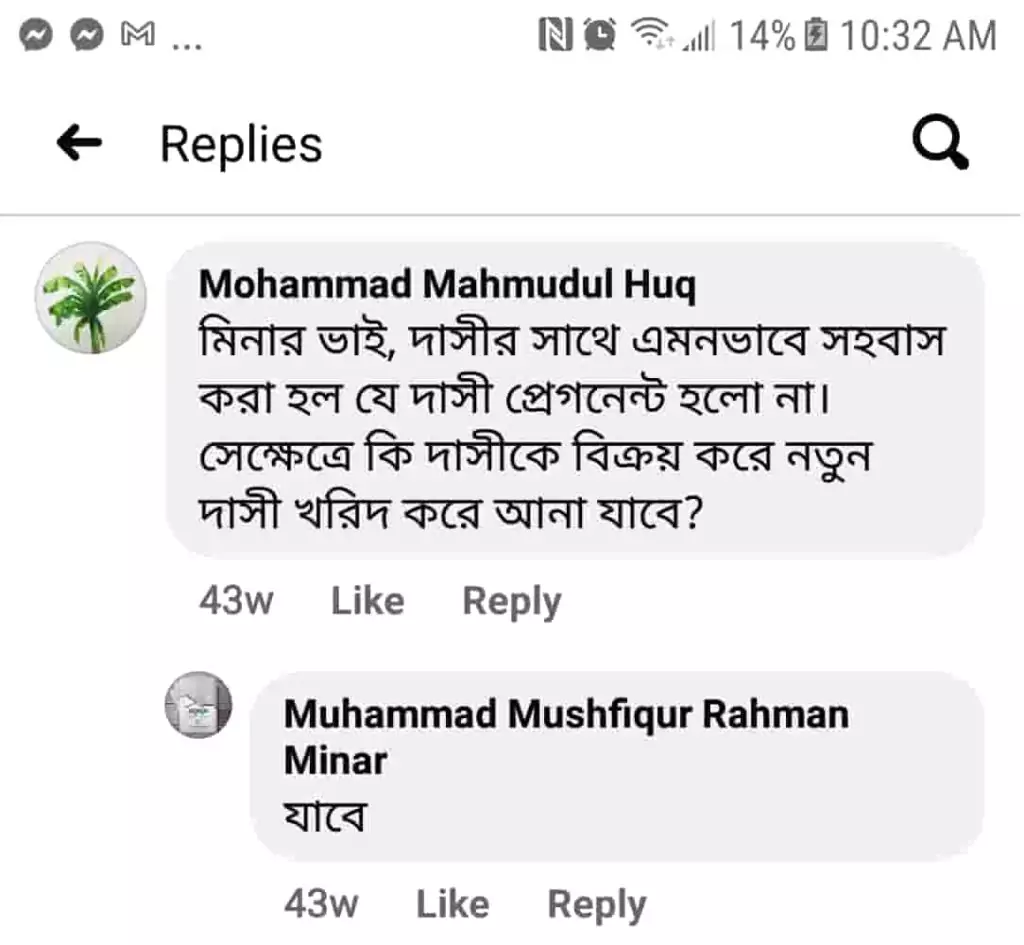Viewport: 1024px width, 945px height.
Task: Reply to Mushfiqur Rahman Minar's reply
Action: pyautogui.click(x=596, y=904)
